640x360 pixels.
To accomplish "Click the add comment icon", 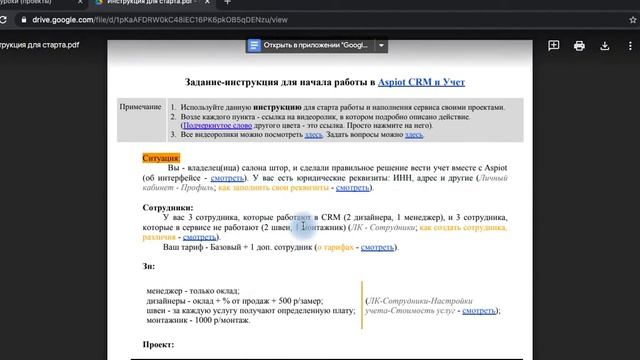I will [553, 45].
